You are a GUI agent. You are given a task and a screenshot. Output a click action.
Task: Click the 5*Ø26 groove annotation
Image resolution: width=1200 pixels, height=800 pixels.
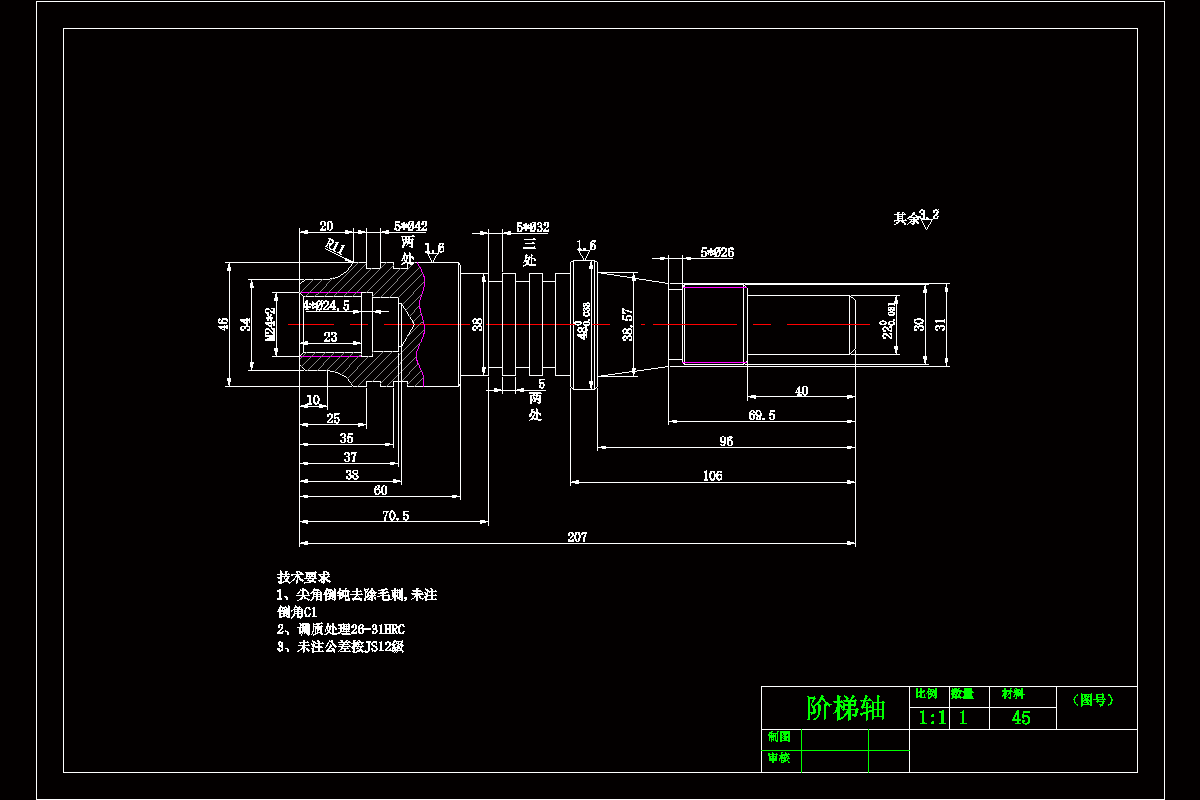(717, 253)
